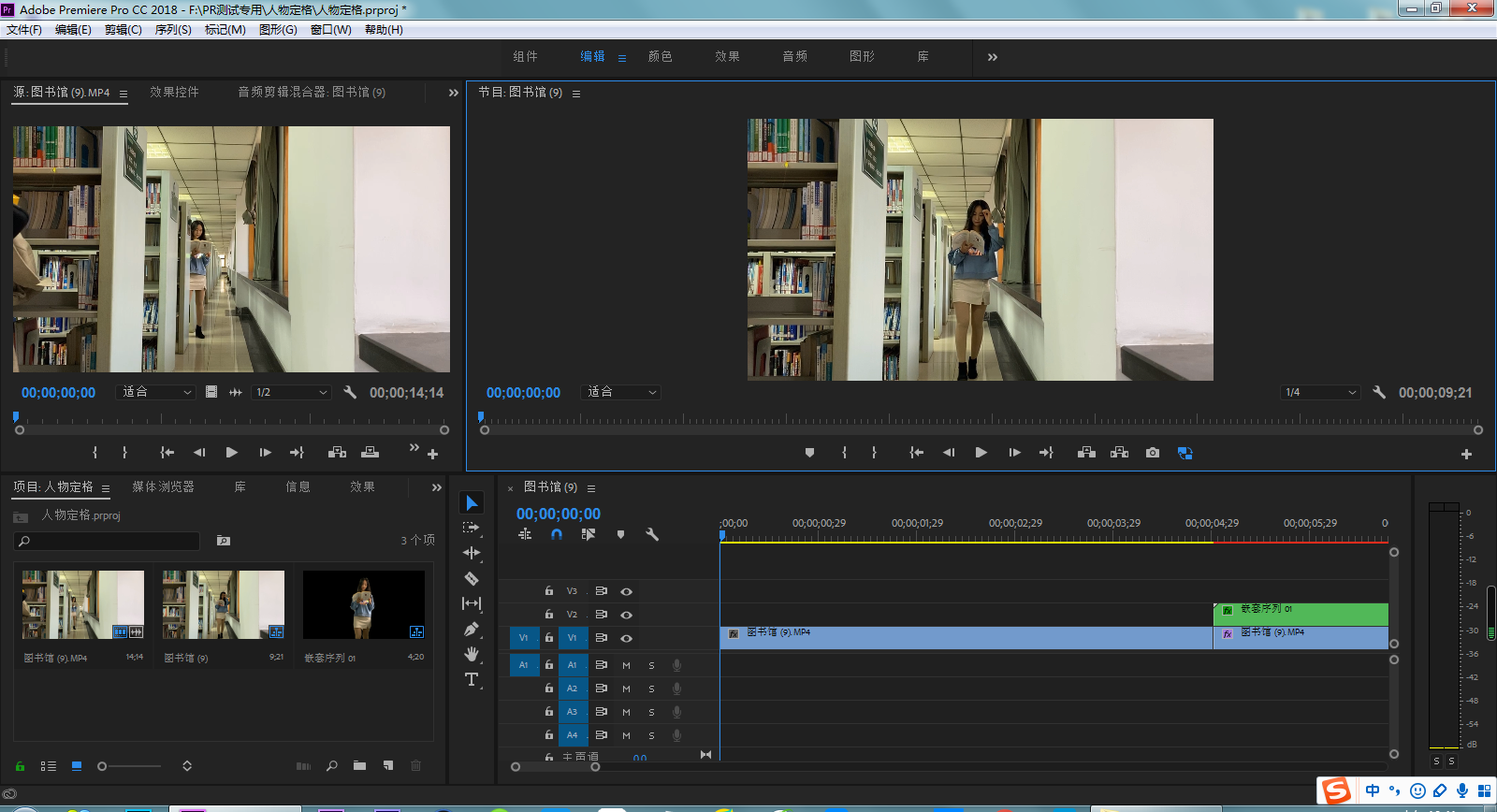This screenshot has width=1497, height=812.
Task: Open the Source monitor zoom level dropdown
Action: click(x=157, y=392)
